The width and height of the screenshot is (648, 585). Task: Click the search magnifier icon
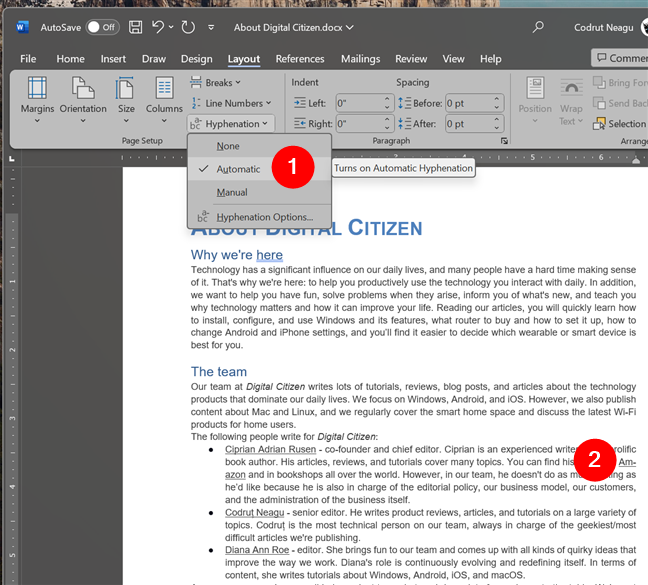click(x=538, y=27)
